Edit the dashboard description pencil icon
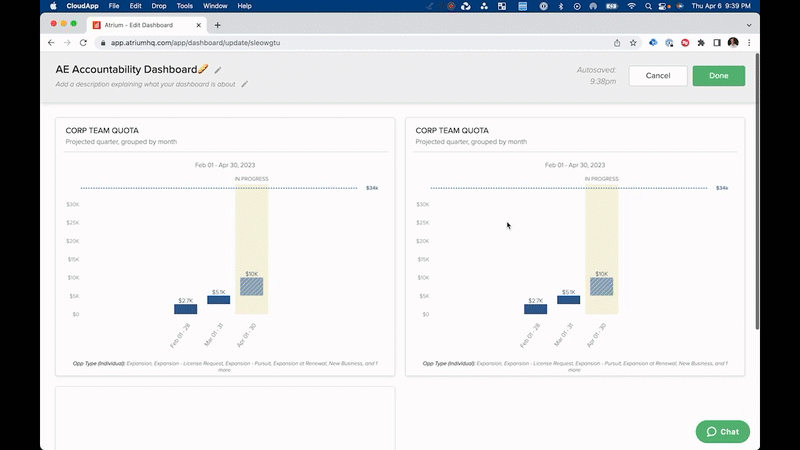Image resolution: width=800 pixels, height=450 pixels. point(244,84)
